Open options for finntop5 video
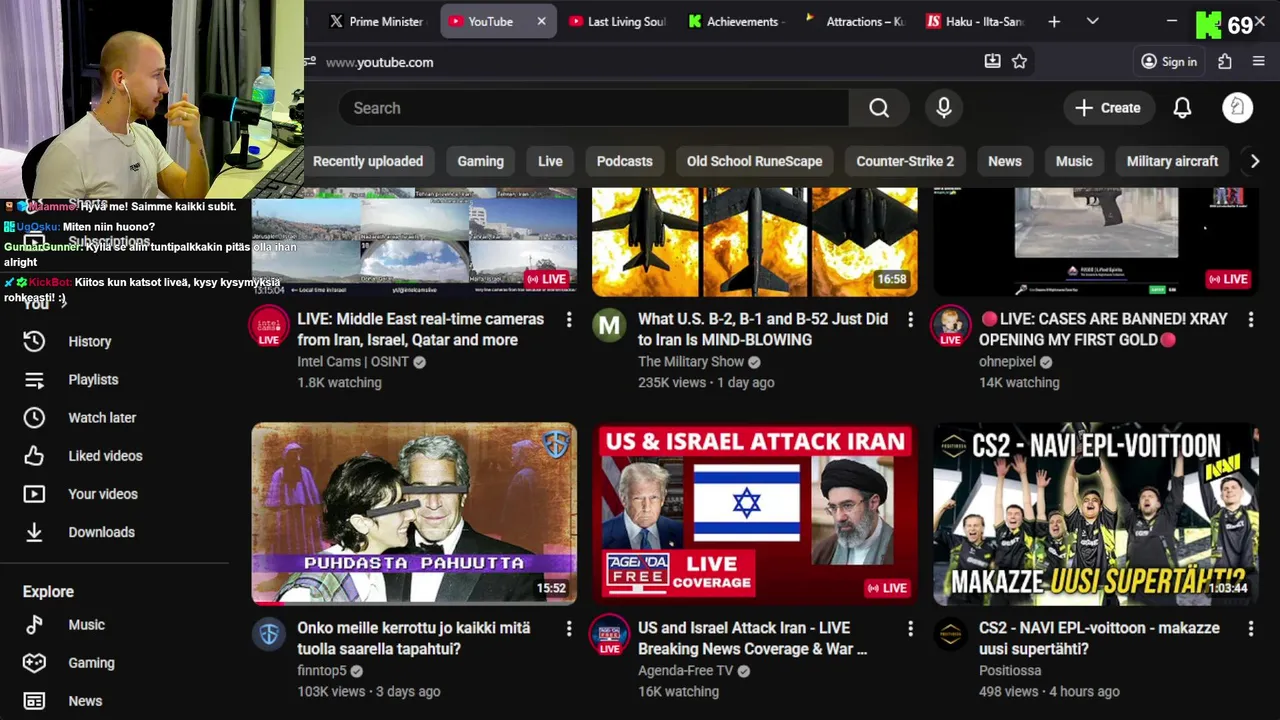The image size is (1280, 720). pos(569,628)
